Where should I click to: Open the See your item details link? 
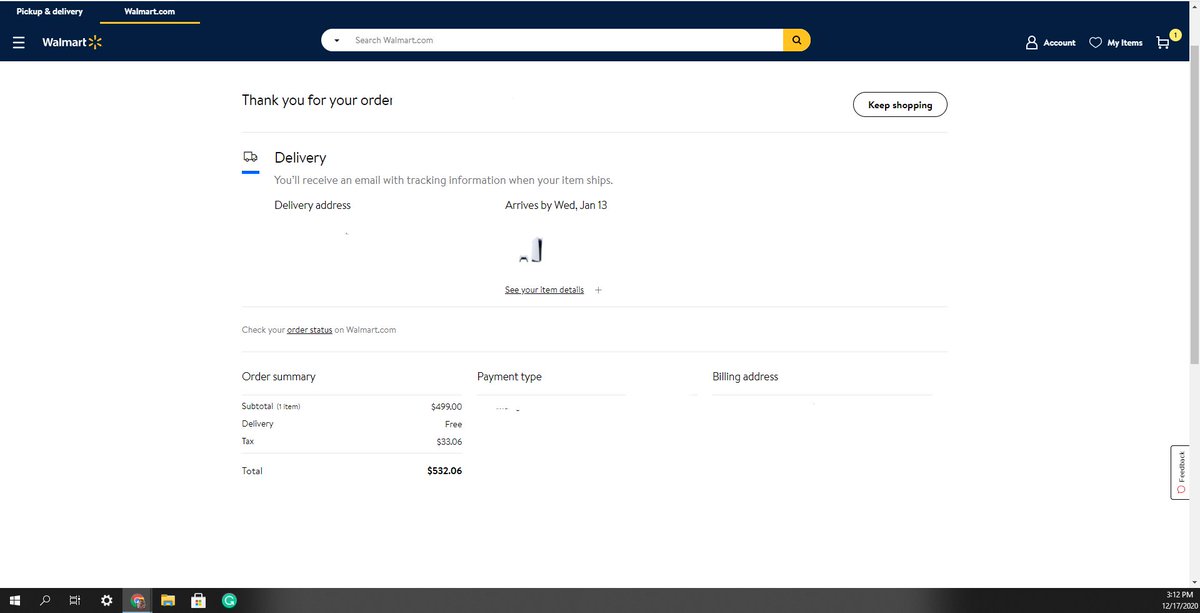click(544, 290)
